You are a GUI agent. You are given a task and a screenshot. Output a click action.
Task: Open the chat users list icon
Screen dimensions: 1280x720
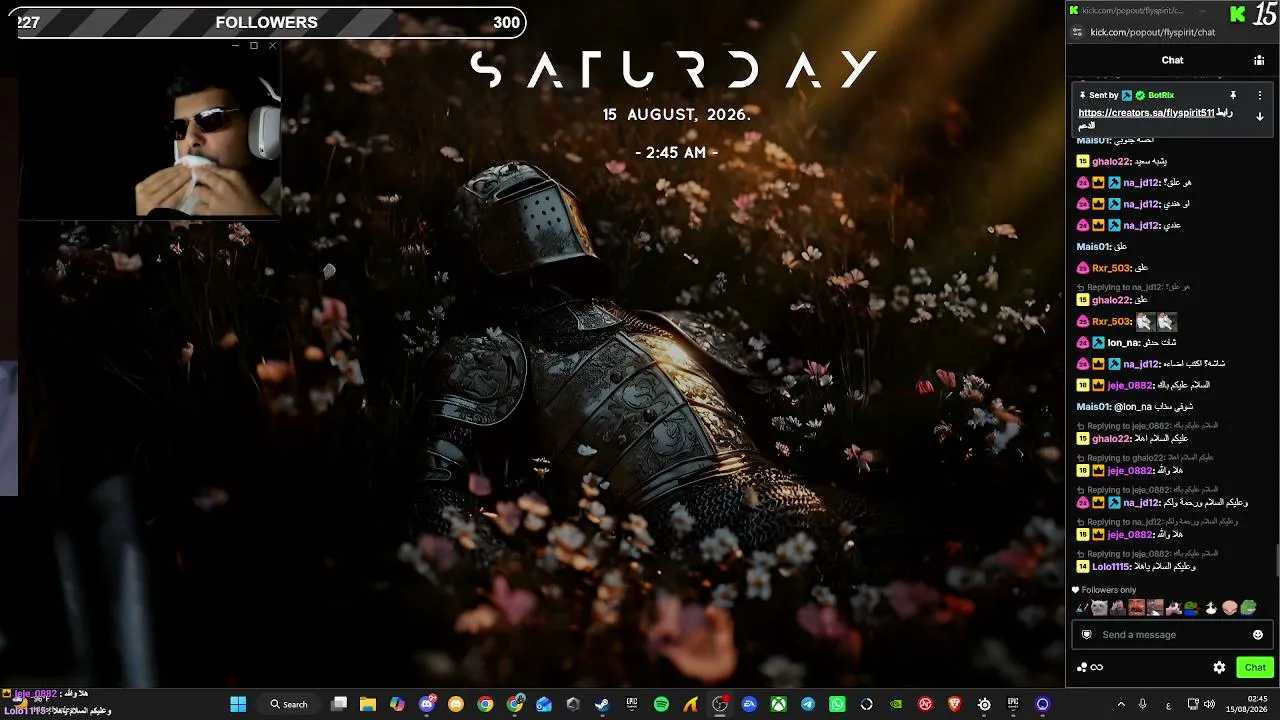pos(1259,60)
